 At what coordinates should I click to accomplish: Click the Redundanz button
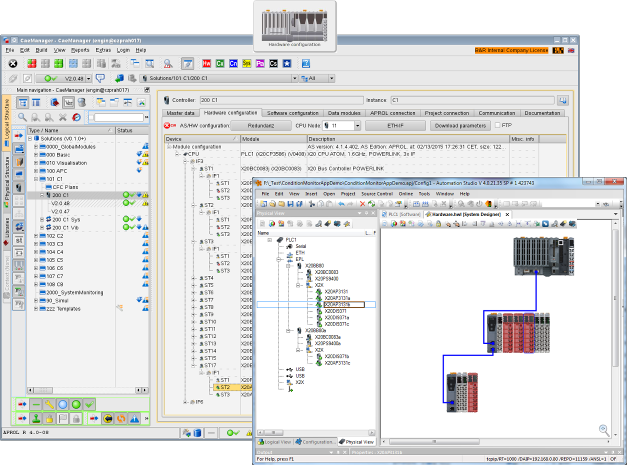(x=261, y=126)
